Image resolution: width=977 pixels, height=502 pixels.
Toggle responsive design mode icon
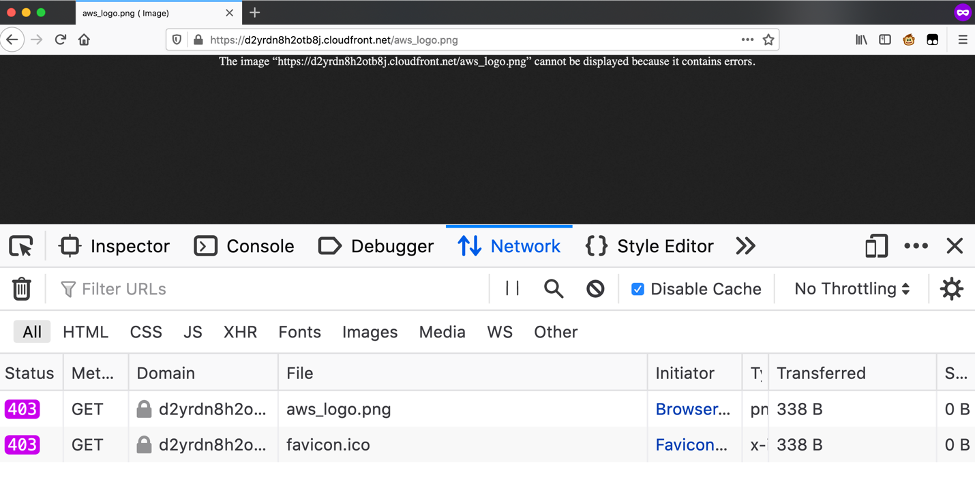[x=876, y=246]
